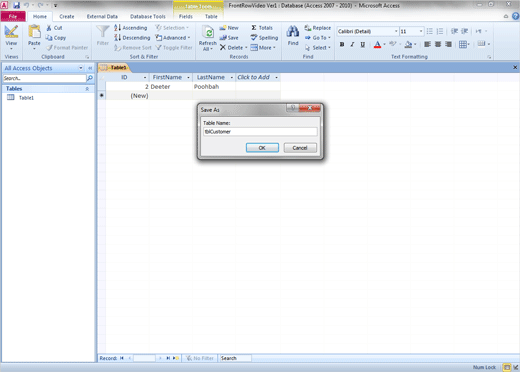This screenshot has width=520, height=372.
Task: Switch to the Create ribbon tab
Action: click(67, 16)
